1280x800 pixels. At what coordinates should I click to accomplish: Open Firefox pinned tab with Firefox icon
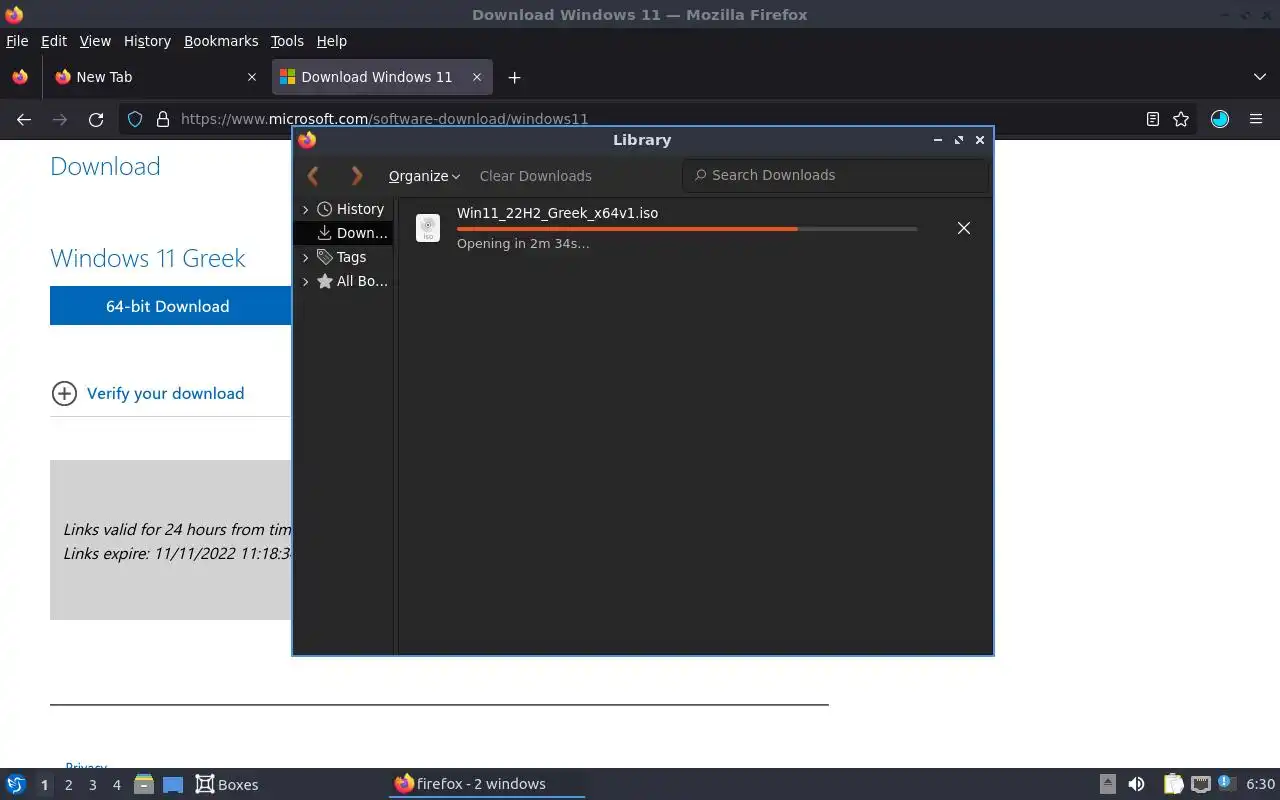pos(20,77)
